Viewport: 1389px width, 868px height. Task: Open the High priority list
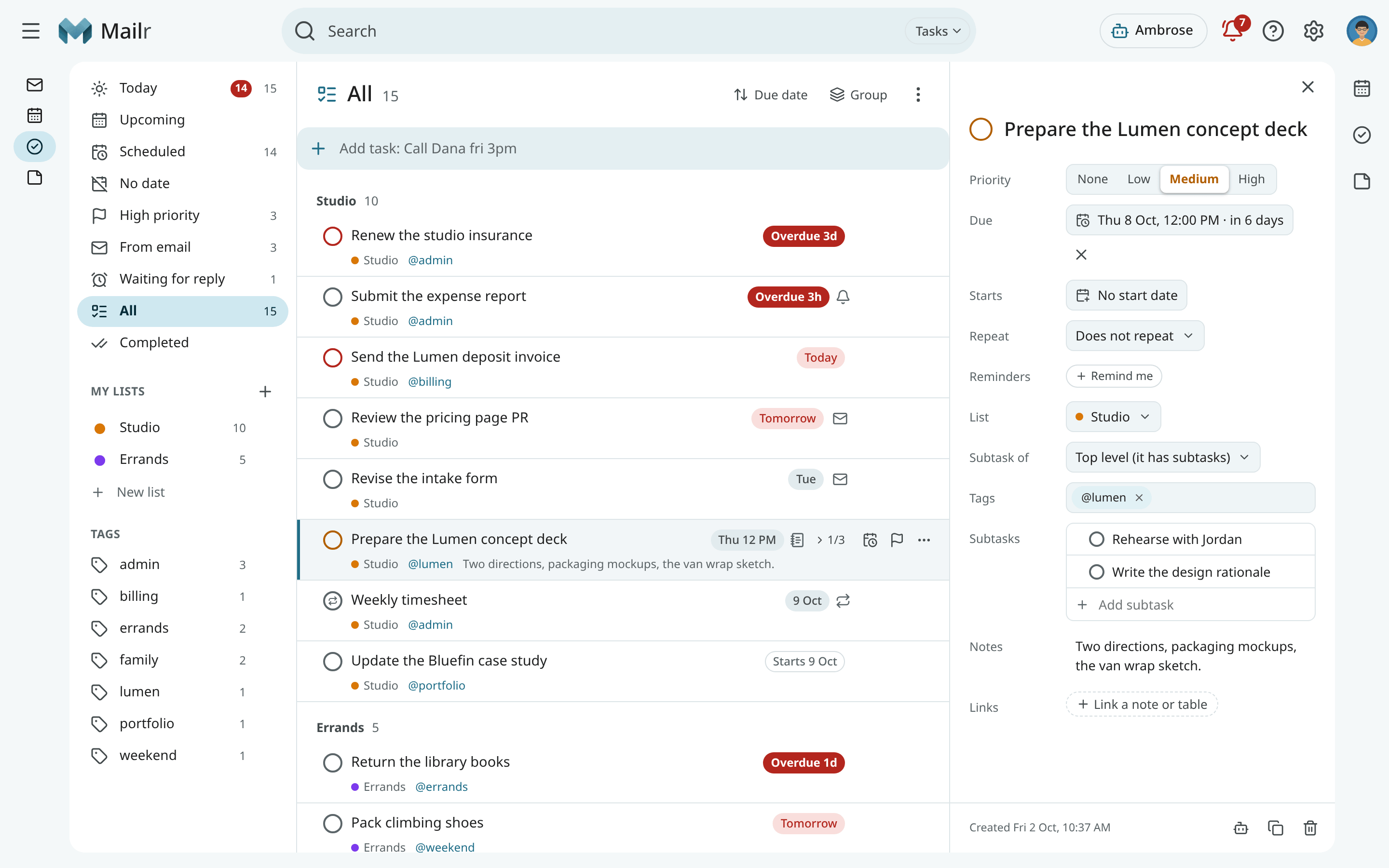[x=182, y=215]
